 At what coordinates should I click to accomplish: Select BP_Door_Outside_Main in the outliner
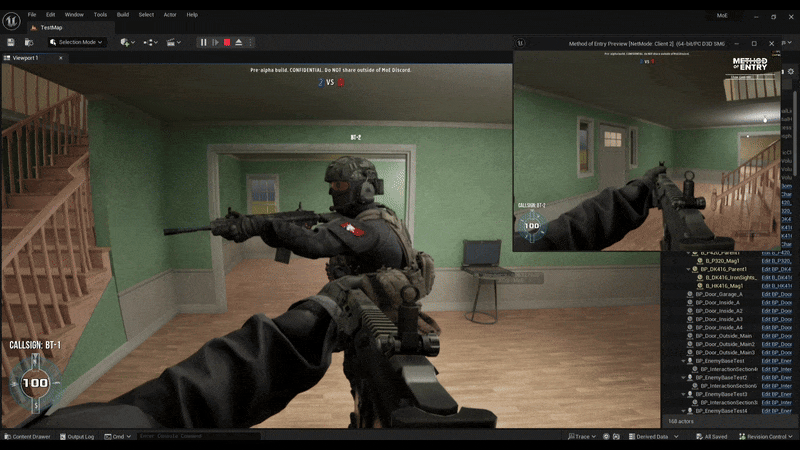723,336
